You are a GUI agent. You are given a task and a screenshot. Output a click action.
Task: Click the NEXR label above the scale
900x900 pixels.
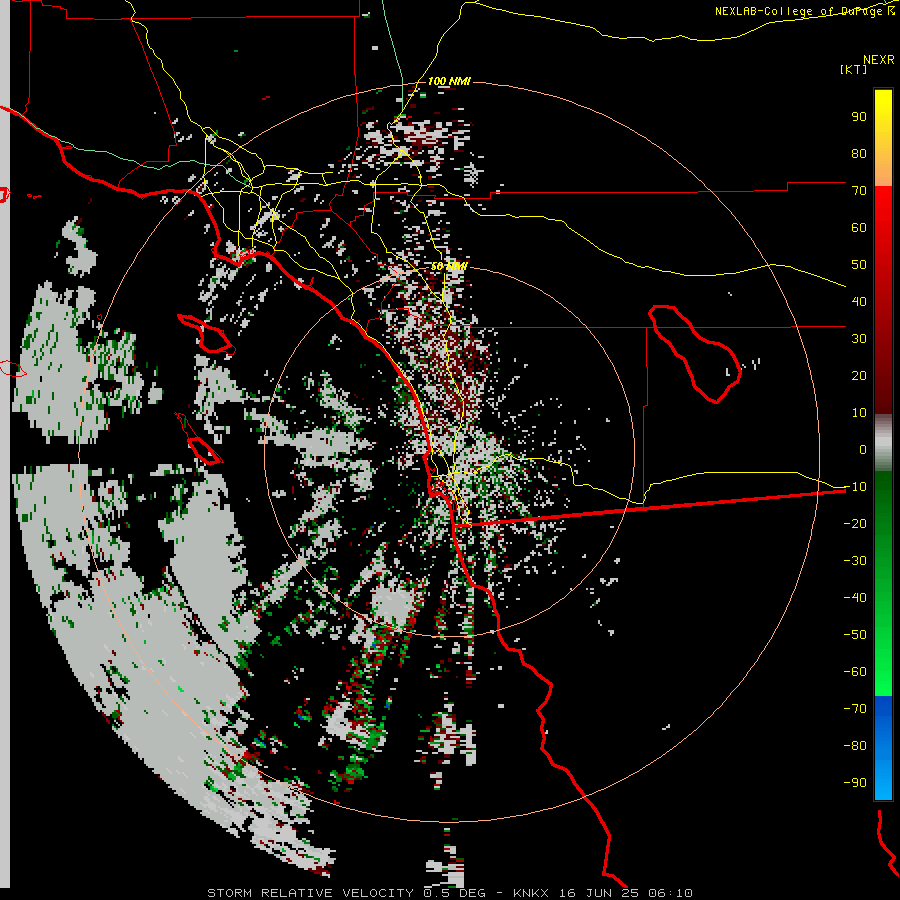878,60
